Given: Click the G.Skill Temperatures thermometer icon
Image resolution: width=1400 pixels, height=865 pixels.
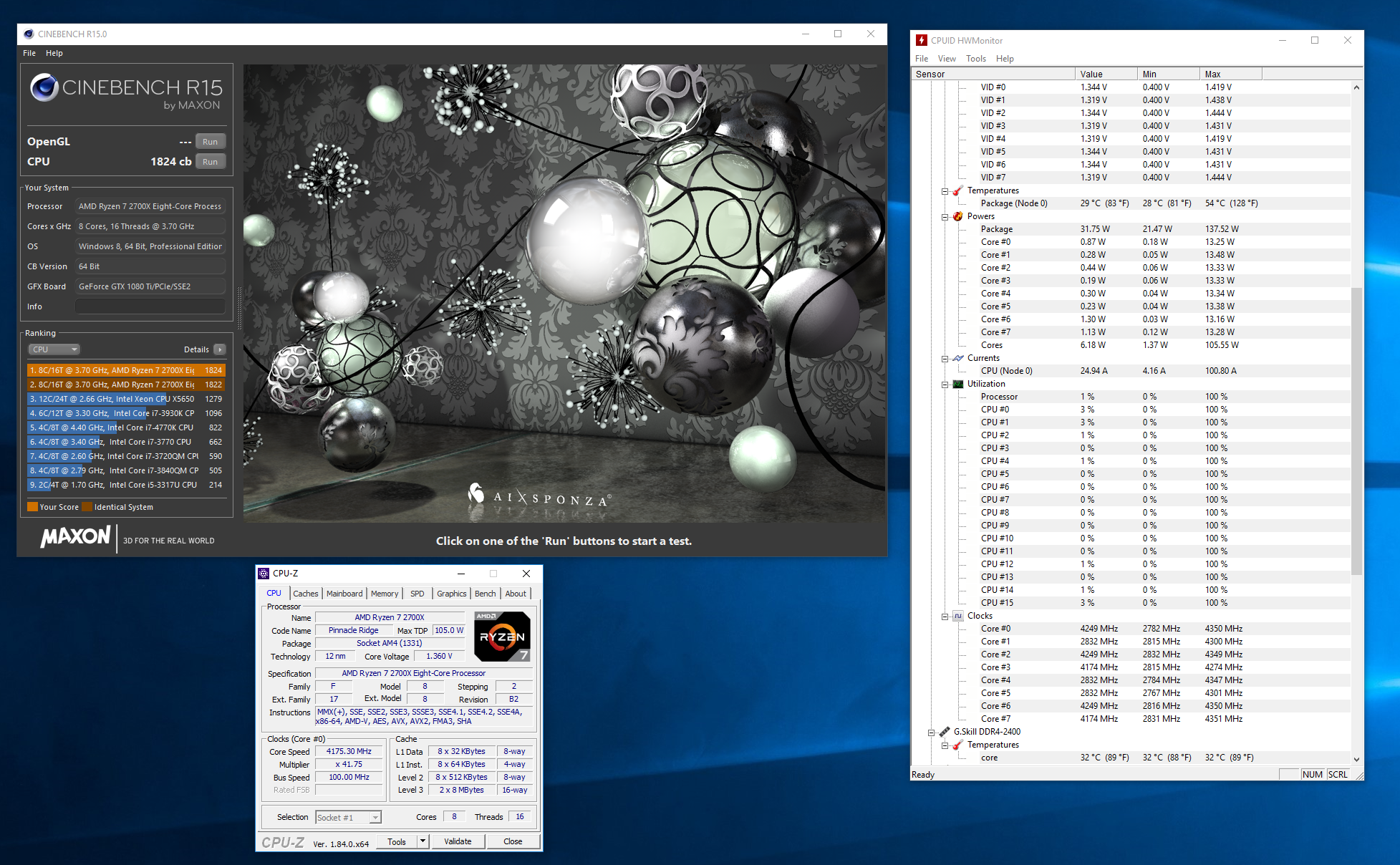Looking at the screenshot, I should pyautogui.click(x=958, y=745).
